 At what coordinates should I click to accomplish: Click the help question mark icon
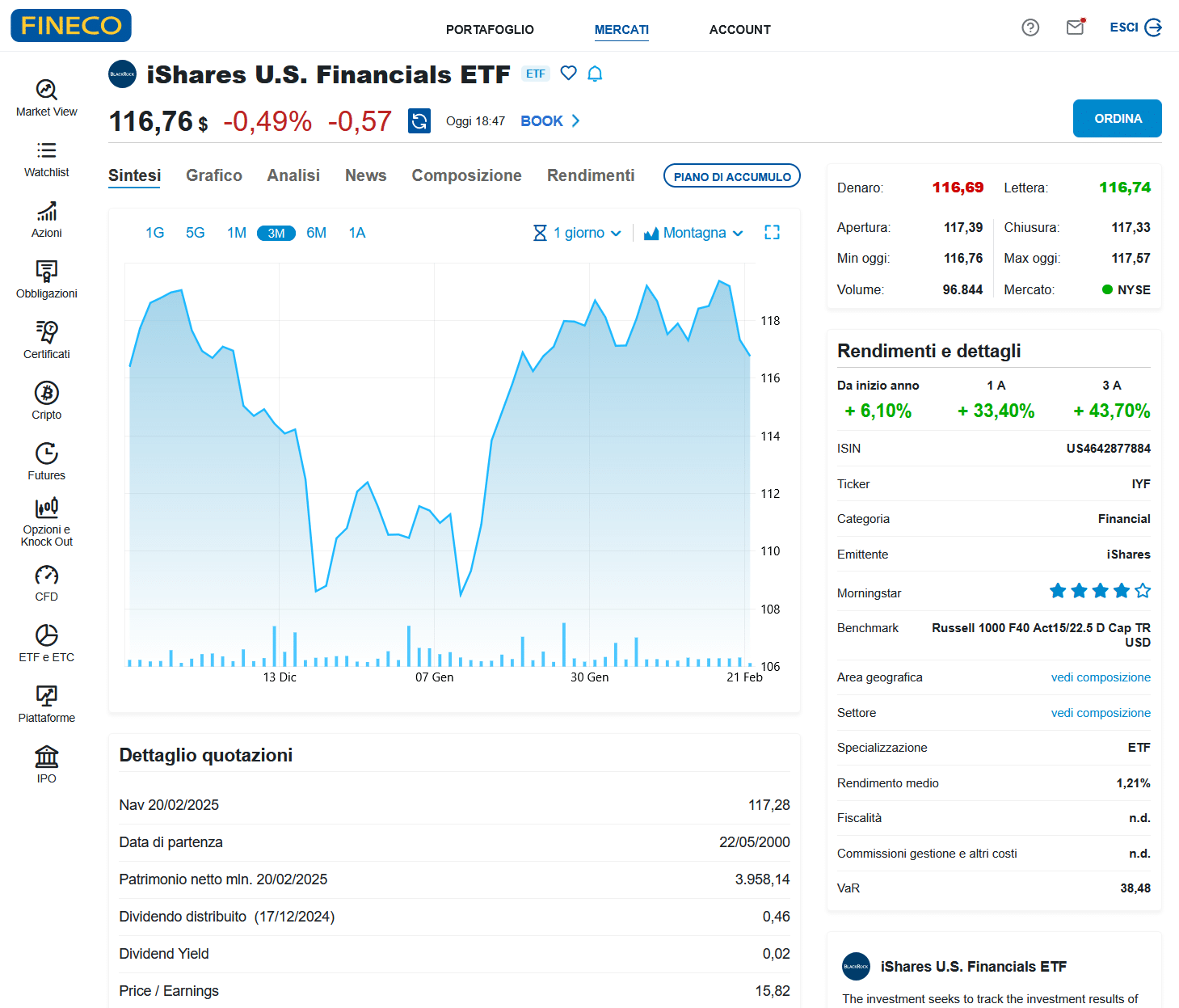1030,27
